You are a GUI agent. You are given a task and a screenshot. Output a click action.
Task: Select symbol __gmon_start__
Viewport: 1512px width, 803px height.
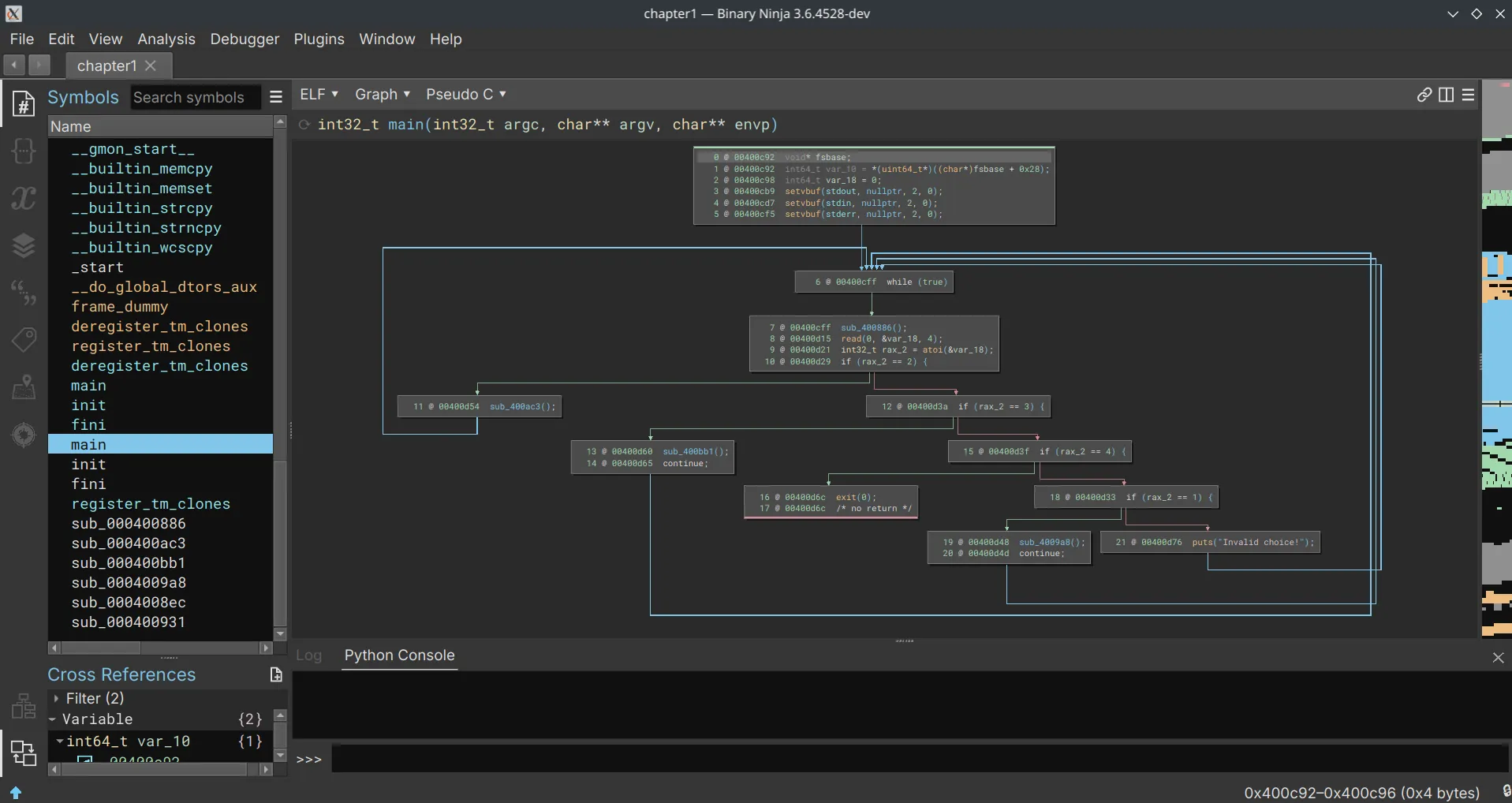(133, 149)
